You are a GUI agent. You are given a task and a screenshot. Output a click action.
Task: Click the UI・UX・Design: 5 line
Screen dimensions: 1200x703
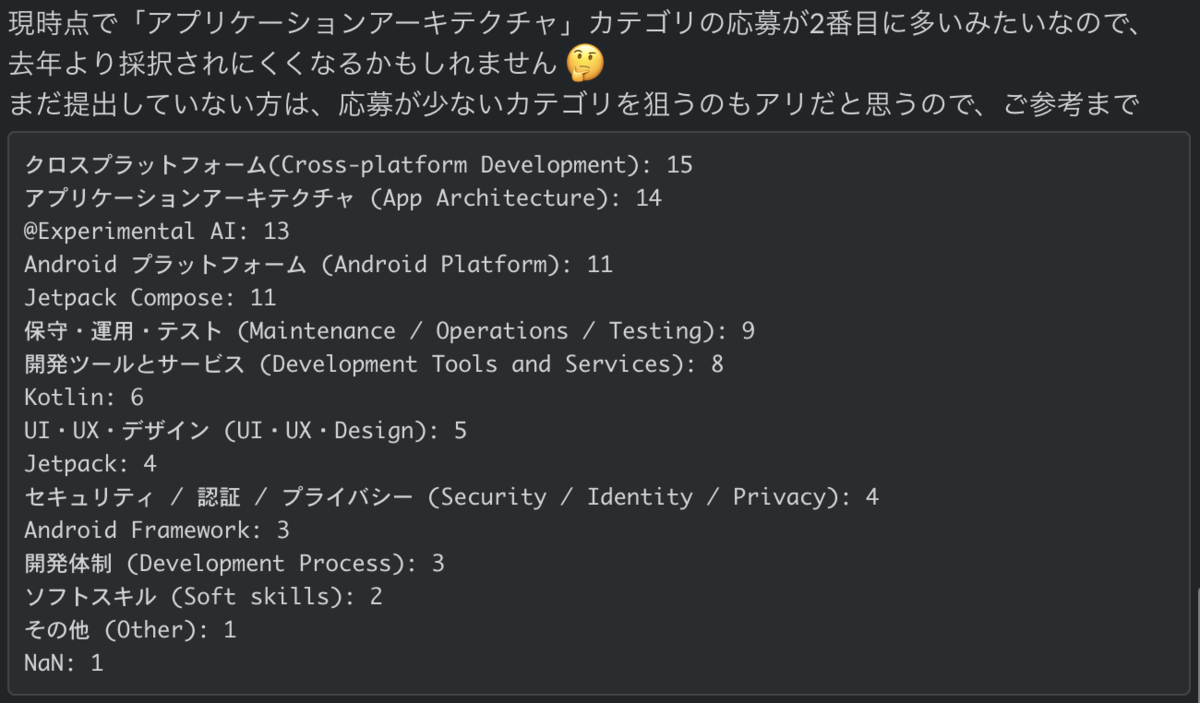[245, 431]
